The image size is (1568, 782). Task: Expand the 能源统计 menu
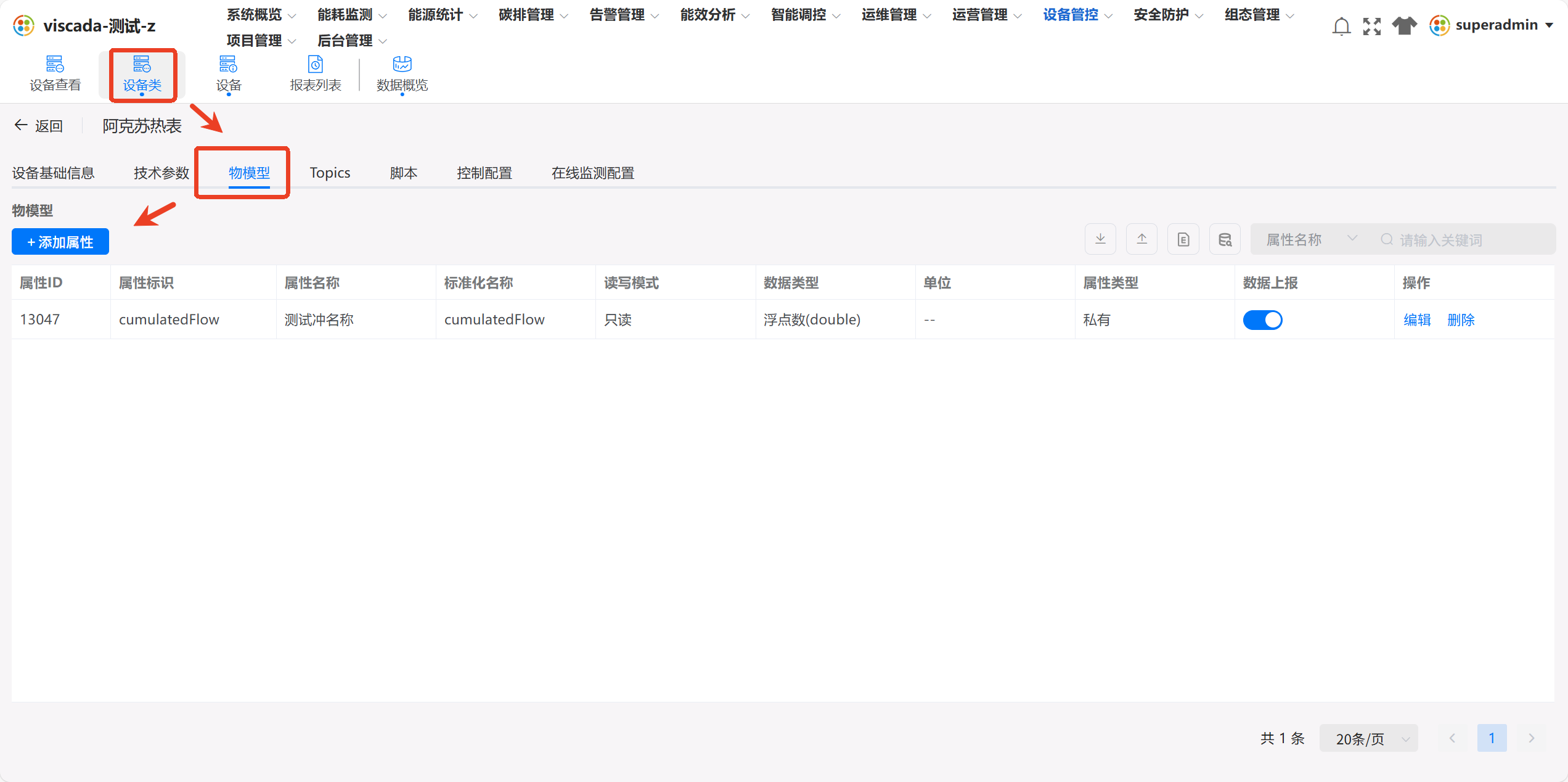[443, 15]
